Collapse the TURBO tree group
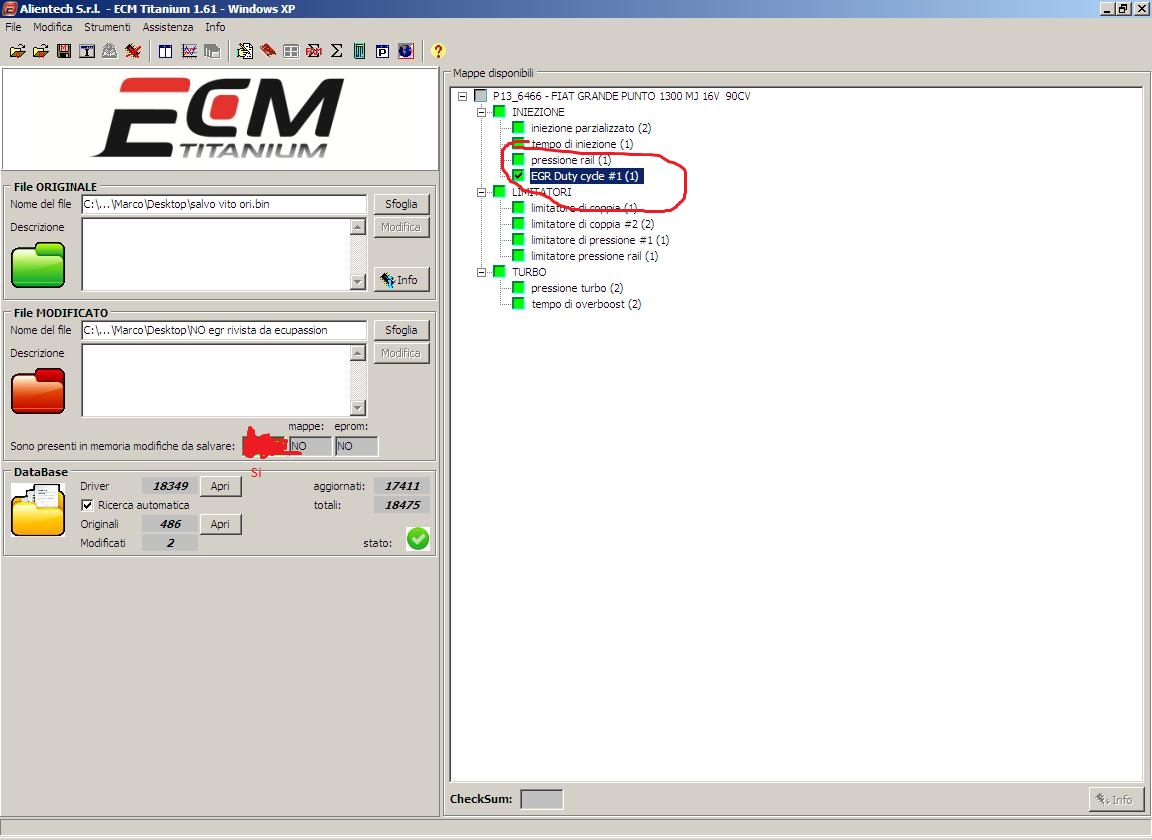Screen dimensions: 1152x840 point(481,272)
